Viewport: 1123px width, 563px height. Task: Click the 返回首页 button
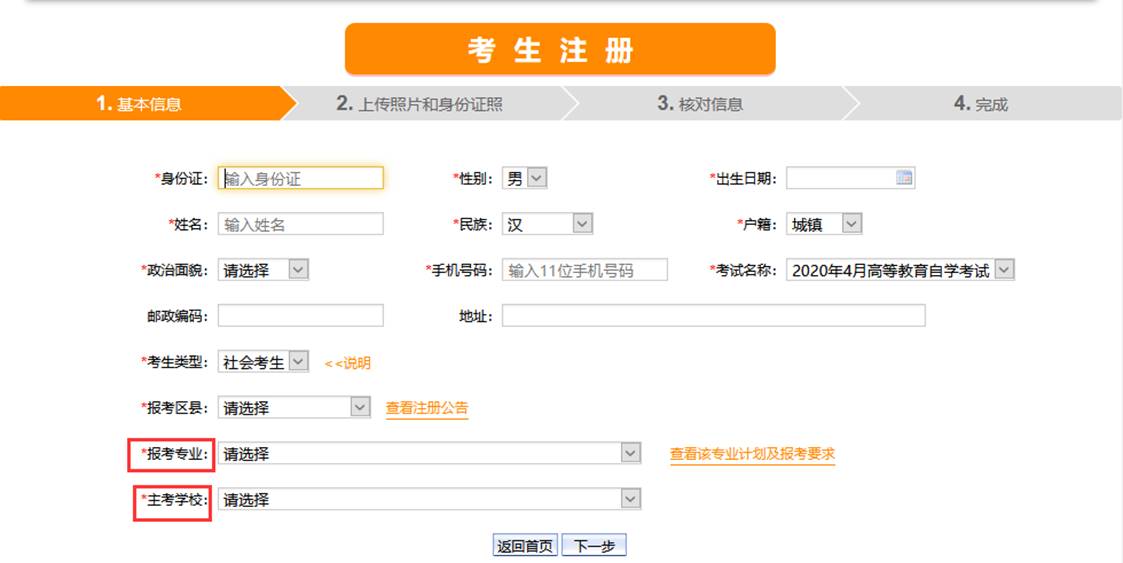coord(525,546)
